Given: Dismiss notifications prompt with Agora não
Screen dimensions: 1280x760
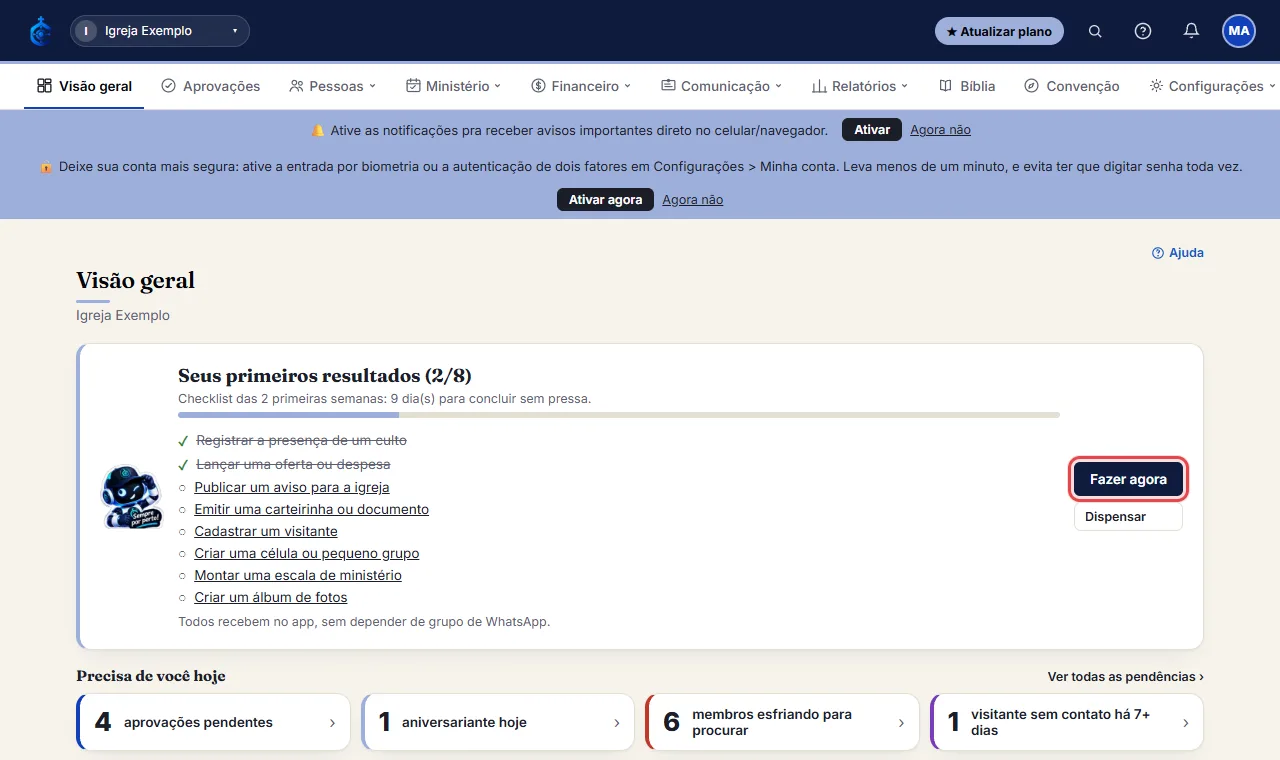Looking at the screenshot, I should [940, 130].
